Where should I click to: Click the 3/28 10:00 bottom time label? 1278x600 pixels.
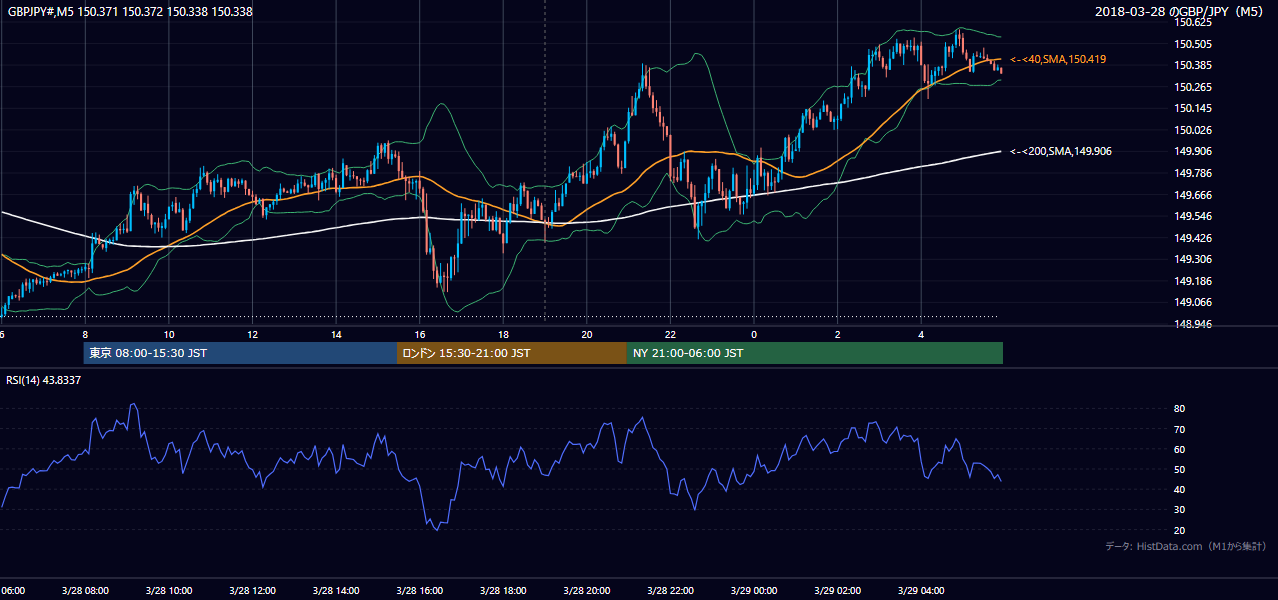pyautogui.click(x=169, y=591)
